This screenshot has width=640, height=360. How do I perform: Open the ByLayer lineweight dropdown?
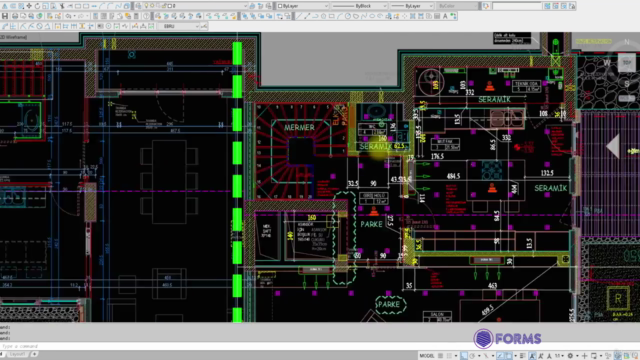(411, 6)
